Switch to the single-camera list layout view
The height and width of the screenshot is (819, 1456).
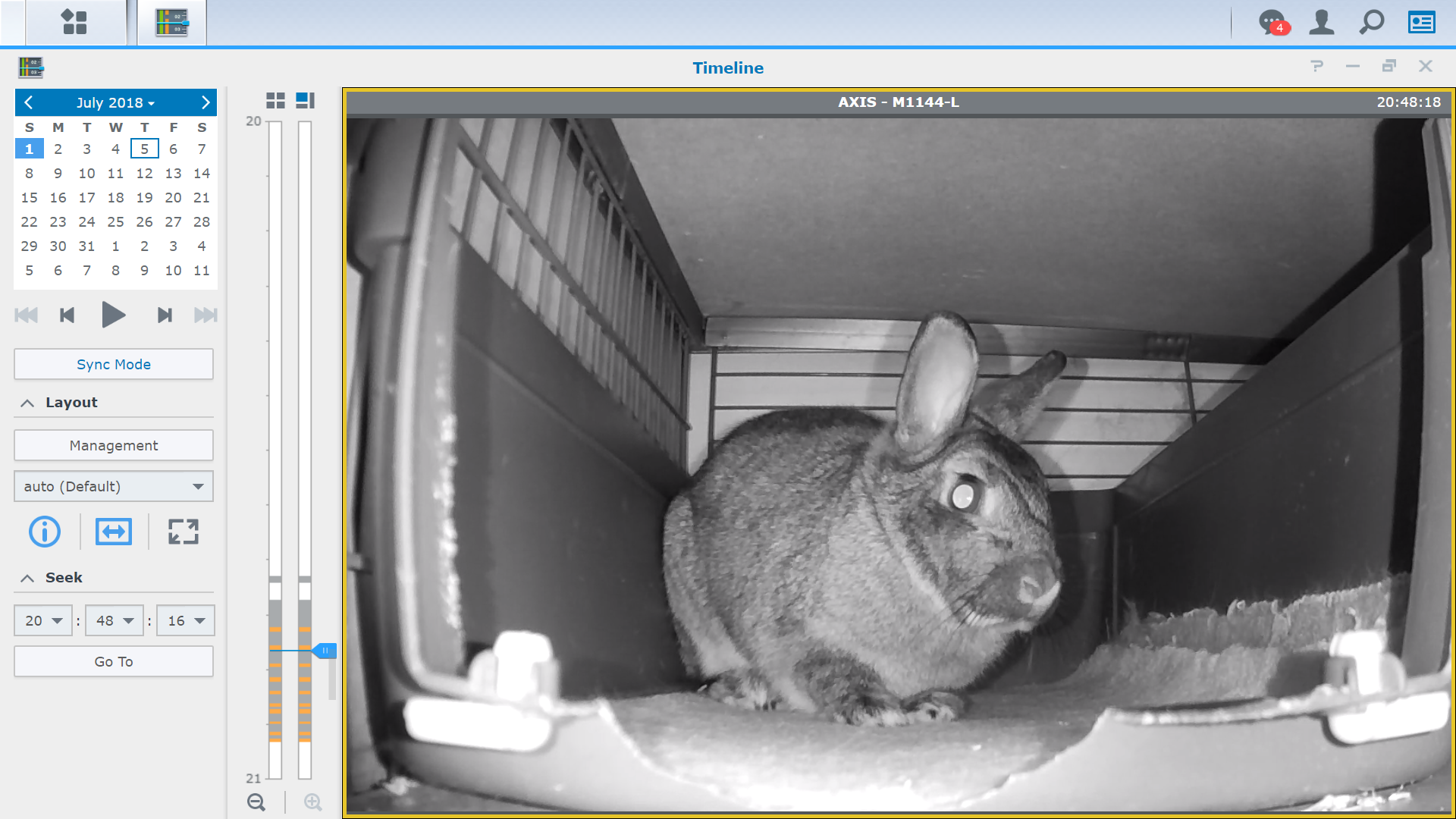[305, 100]
